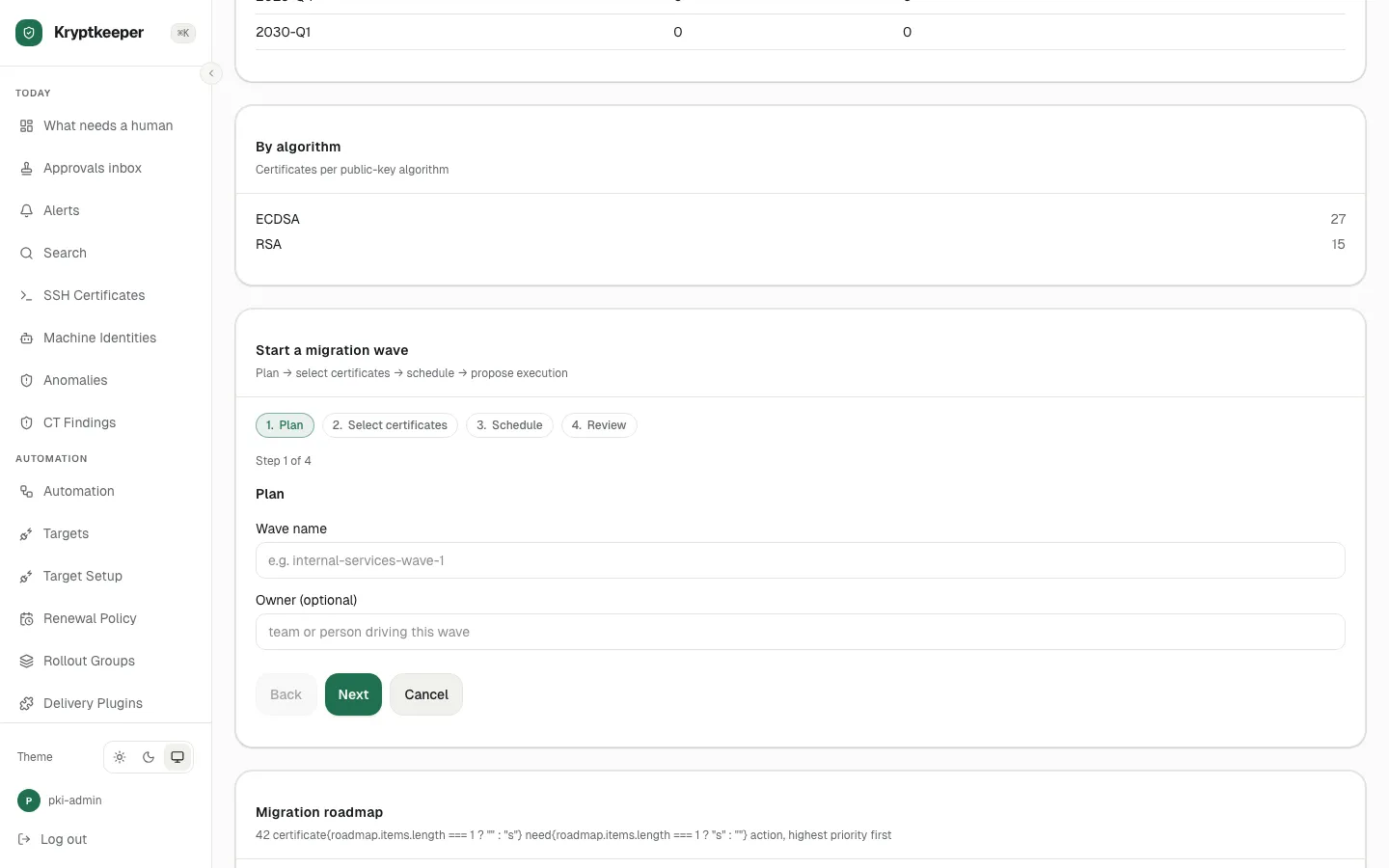1389x868 pixels.
Task: Click the Start a migration wave heading
Action: [332, 350]
